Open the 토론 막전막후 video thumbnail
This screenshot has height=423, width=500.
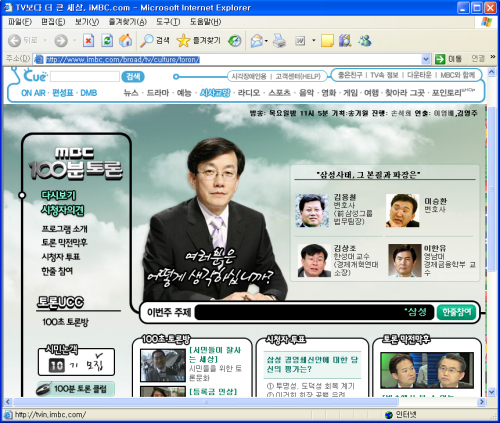click(x=427, y=370)
